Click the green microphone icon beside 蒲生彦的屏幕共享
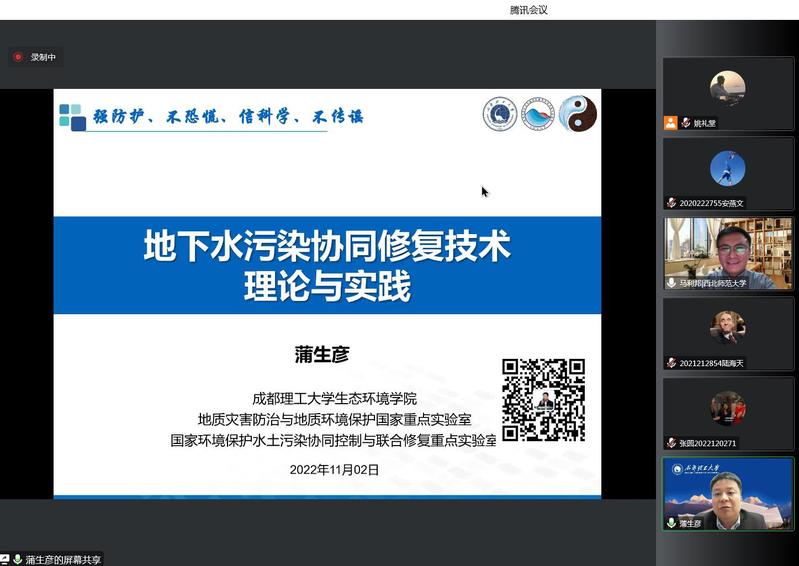 [18, 559]
